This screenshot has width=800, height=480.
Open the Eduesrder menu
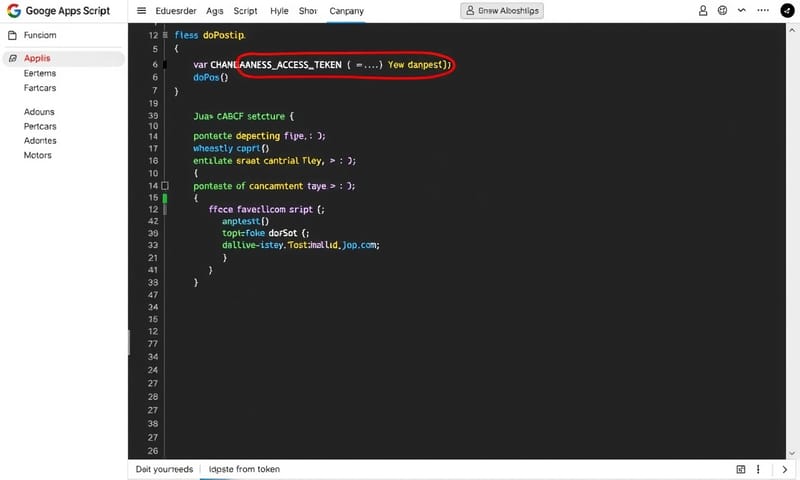(x=176, y=11)
